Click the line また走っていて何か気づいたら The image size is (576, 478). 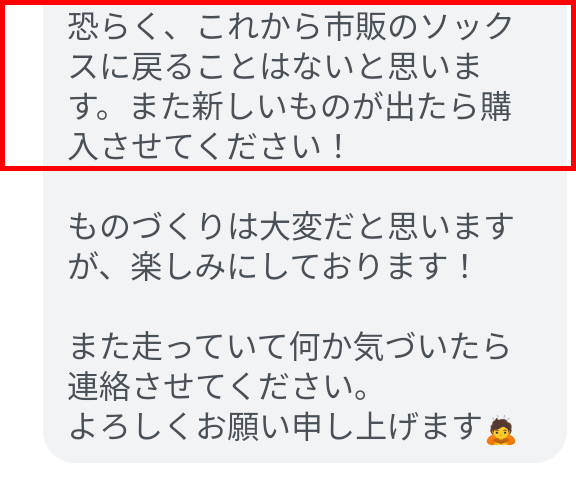point(289,346)
